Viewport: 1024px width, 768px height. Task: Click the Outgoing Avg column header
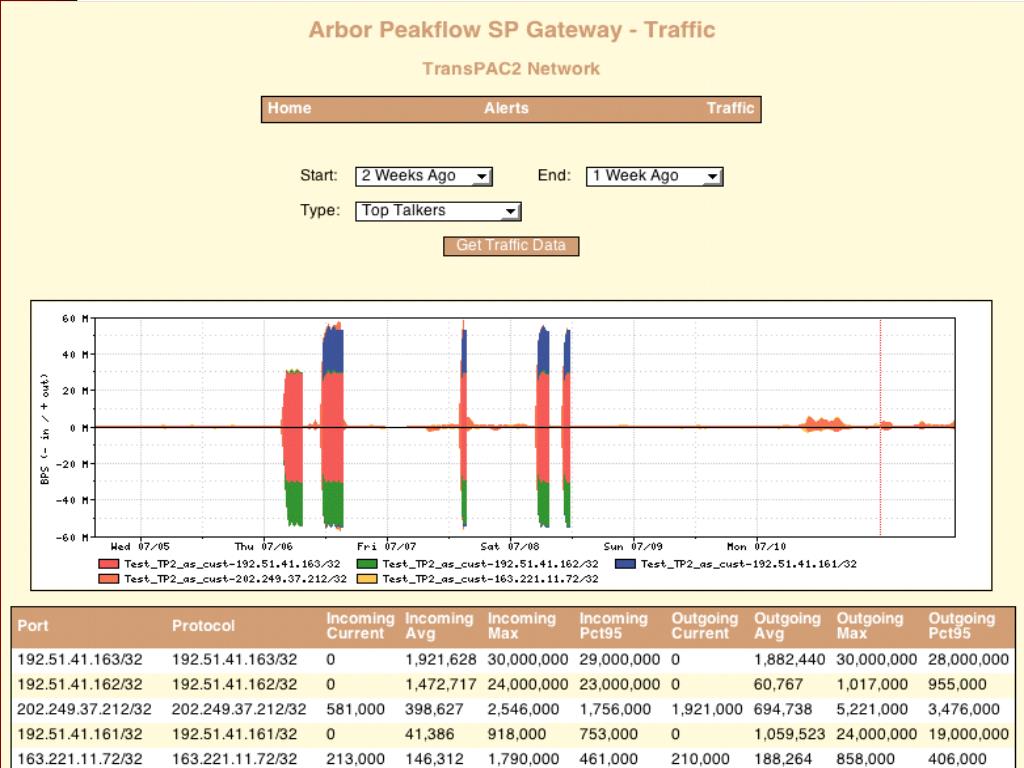tap(788, 626)
